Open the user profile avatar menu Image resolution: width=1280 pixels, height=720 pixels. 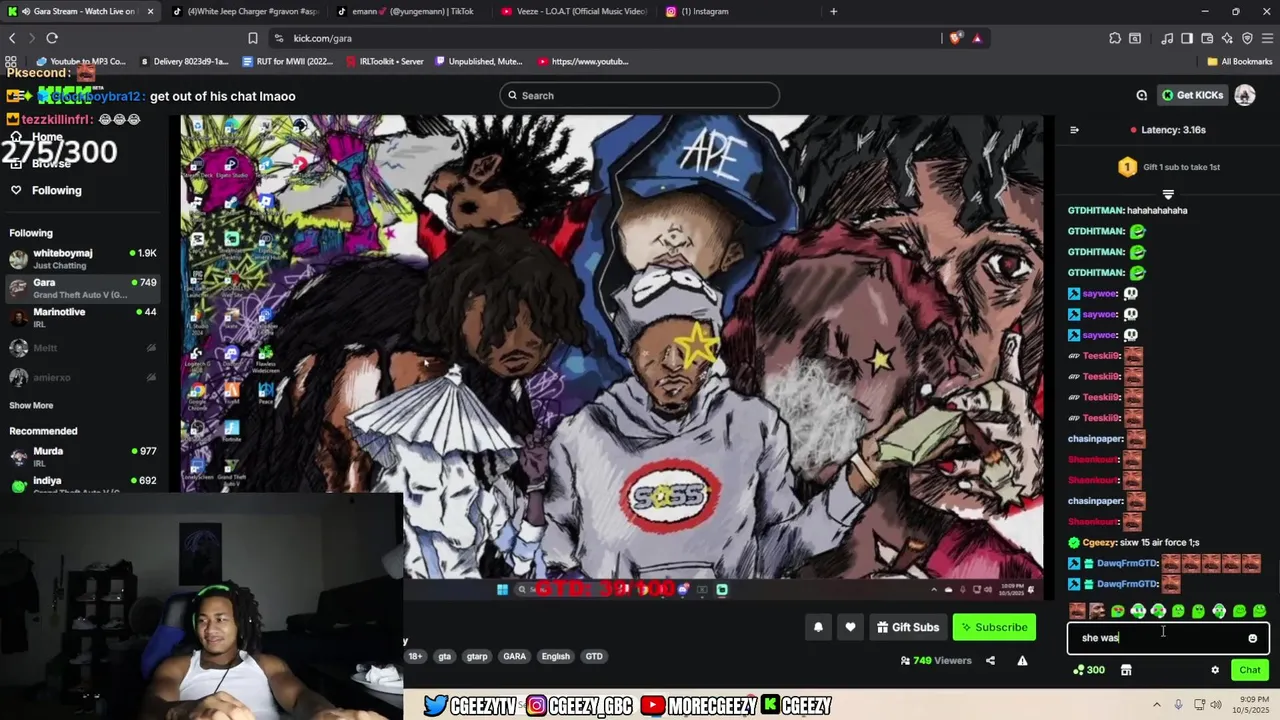pyautogui.click(x=1245, y=95)
